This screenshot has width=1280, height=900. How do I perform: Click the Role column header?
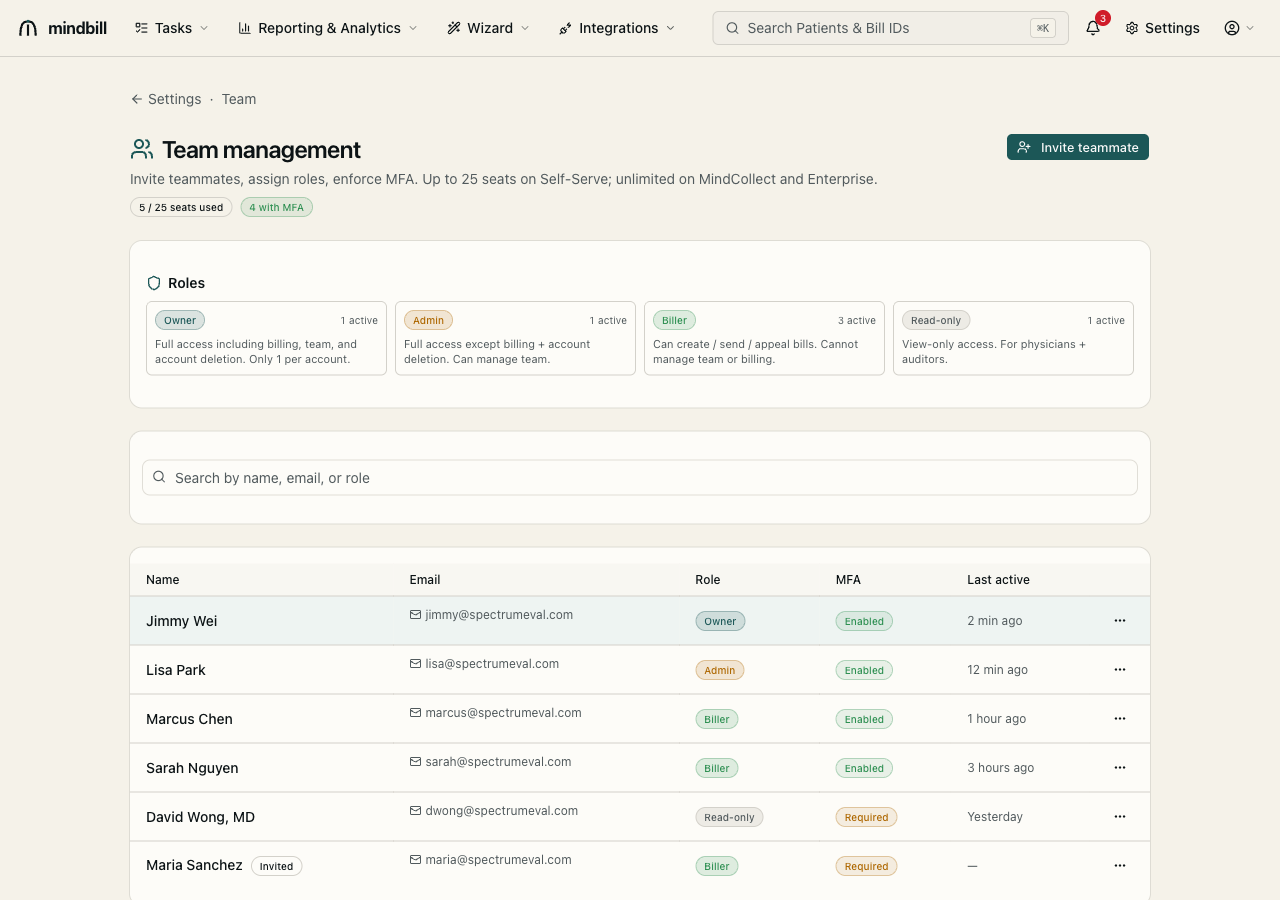click(708, 579)
